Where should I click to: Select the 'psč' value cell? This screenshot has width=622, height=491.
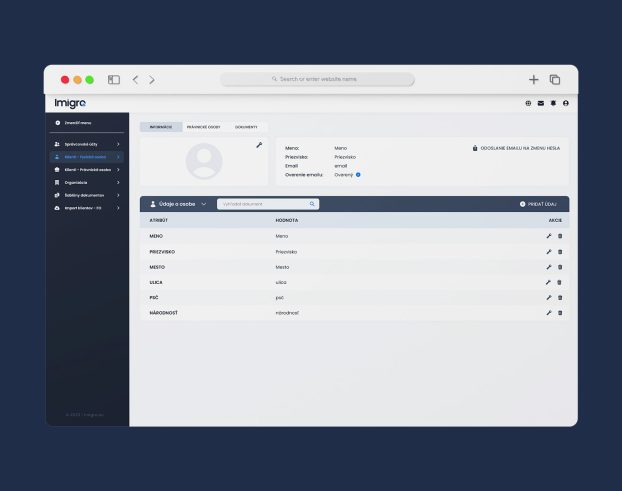point(280,297)
